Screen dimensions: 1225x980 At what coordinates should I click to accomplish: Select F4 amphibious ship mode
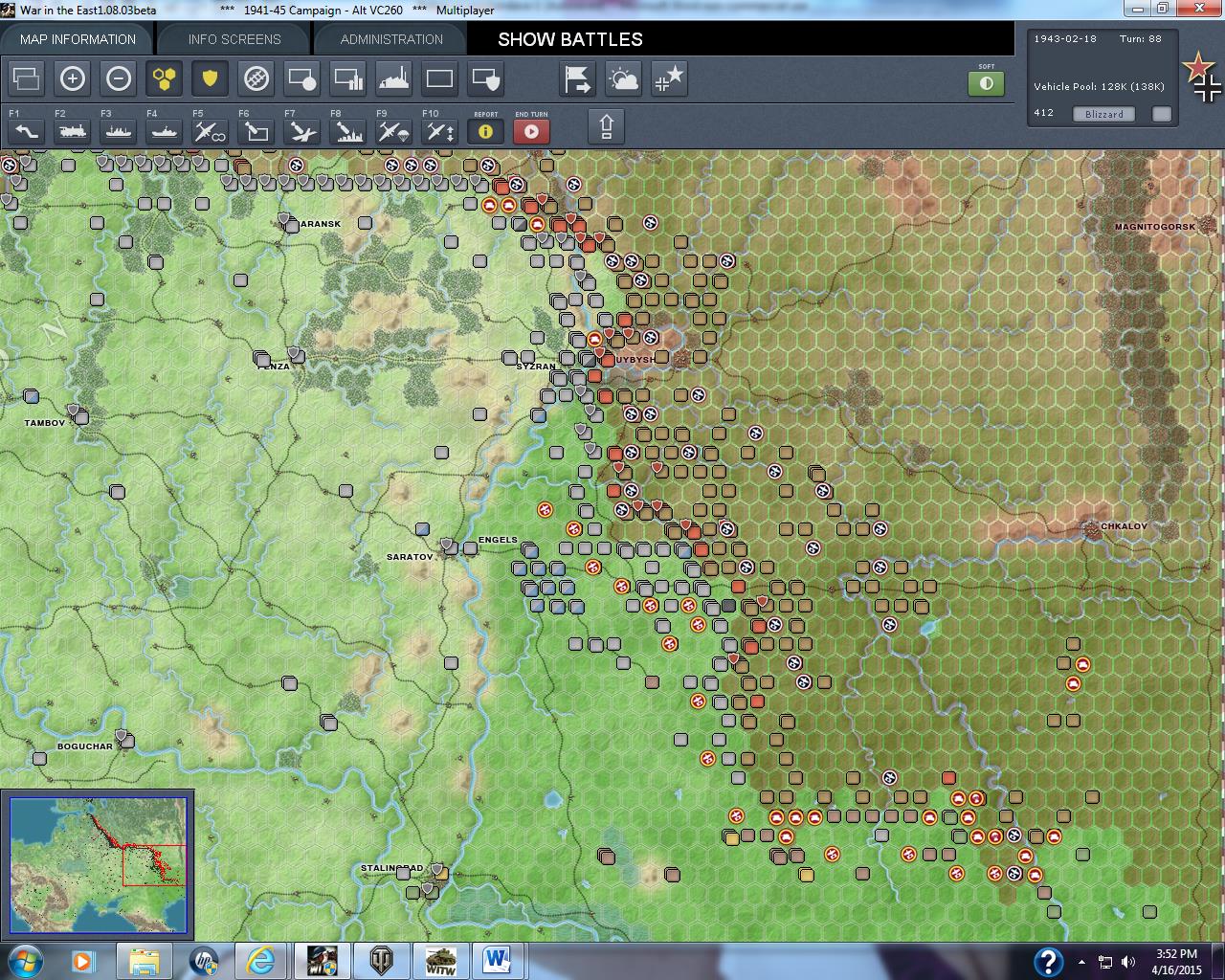coord(165,130)
